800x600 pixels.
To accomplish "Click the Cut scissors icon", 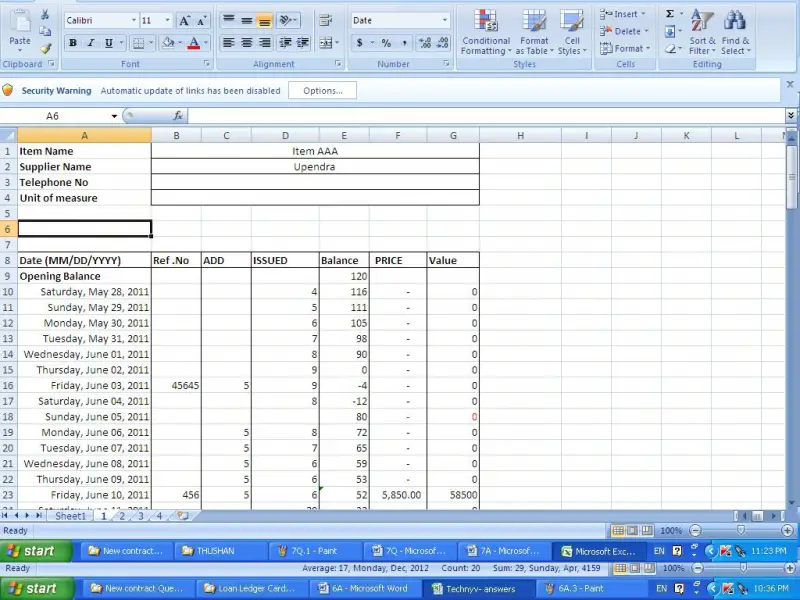I will point(45,14).
